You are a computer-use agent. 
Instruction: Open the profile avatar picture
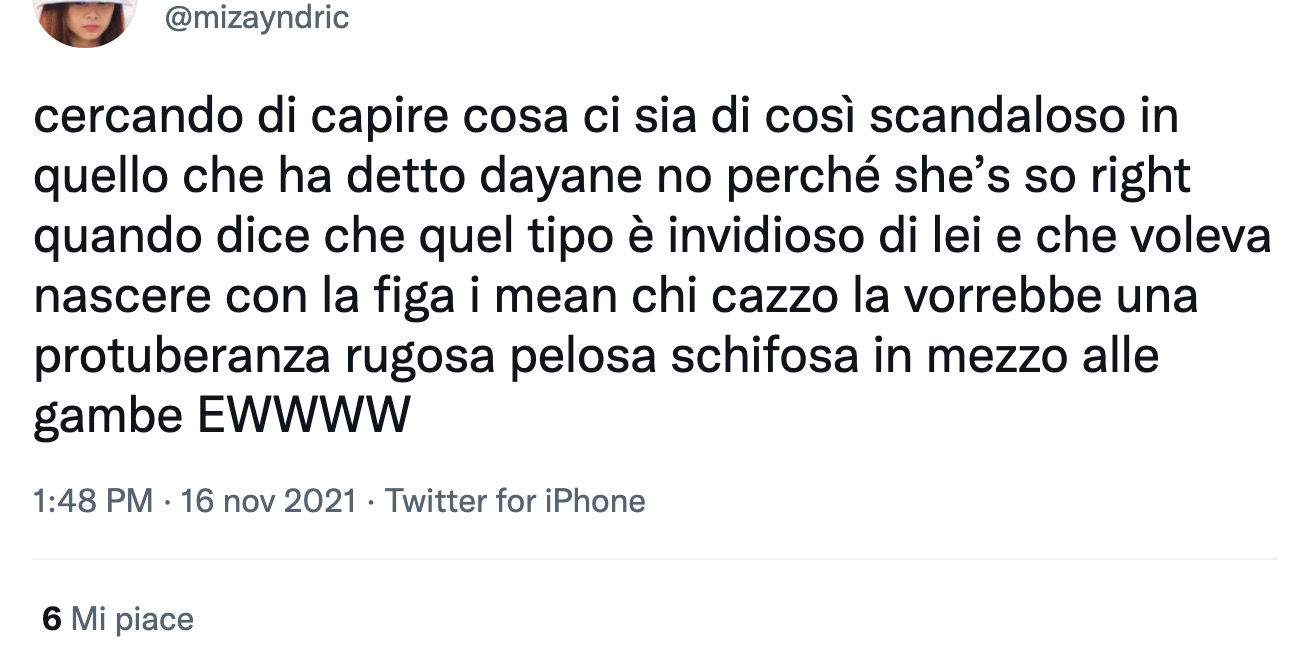tap(84, 20)
